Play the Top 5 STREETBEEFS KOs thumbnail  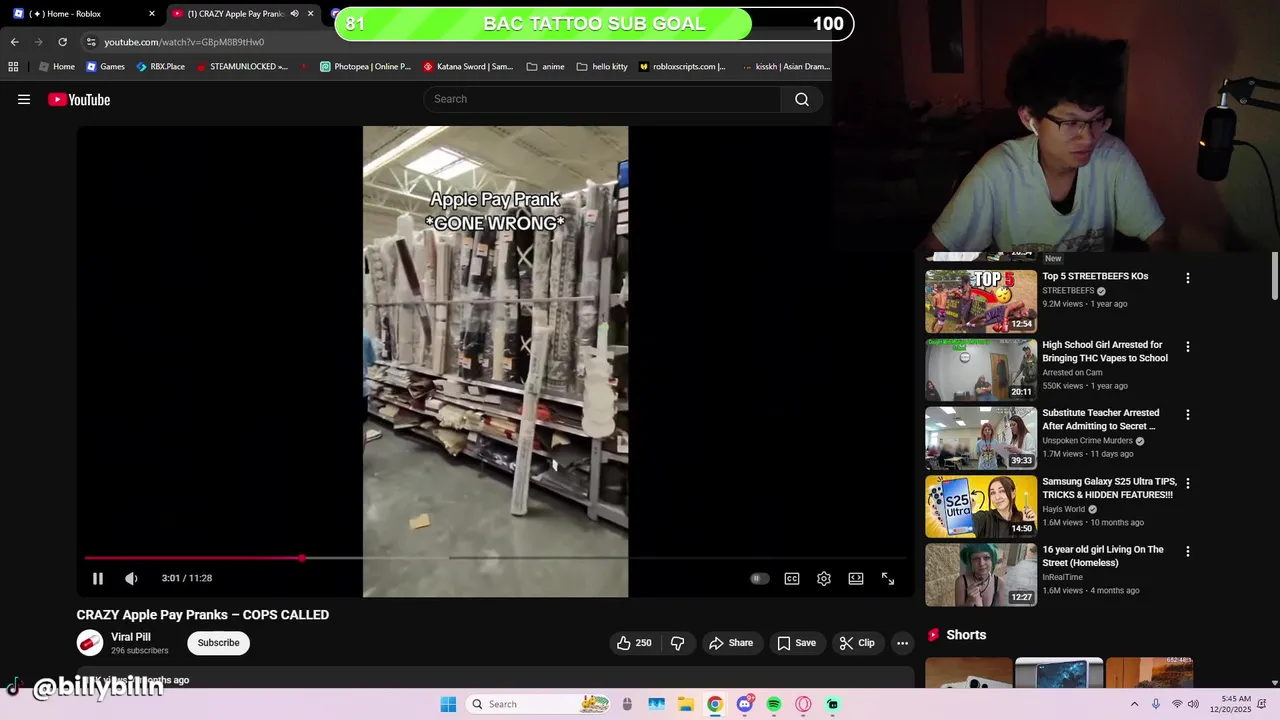click(x=981, y=301)
